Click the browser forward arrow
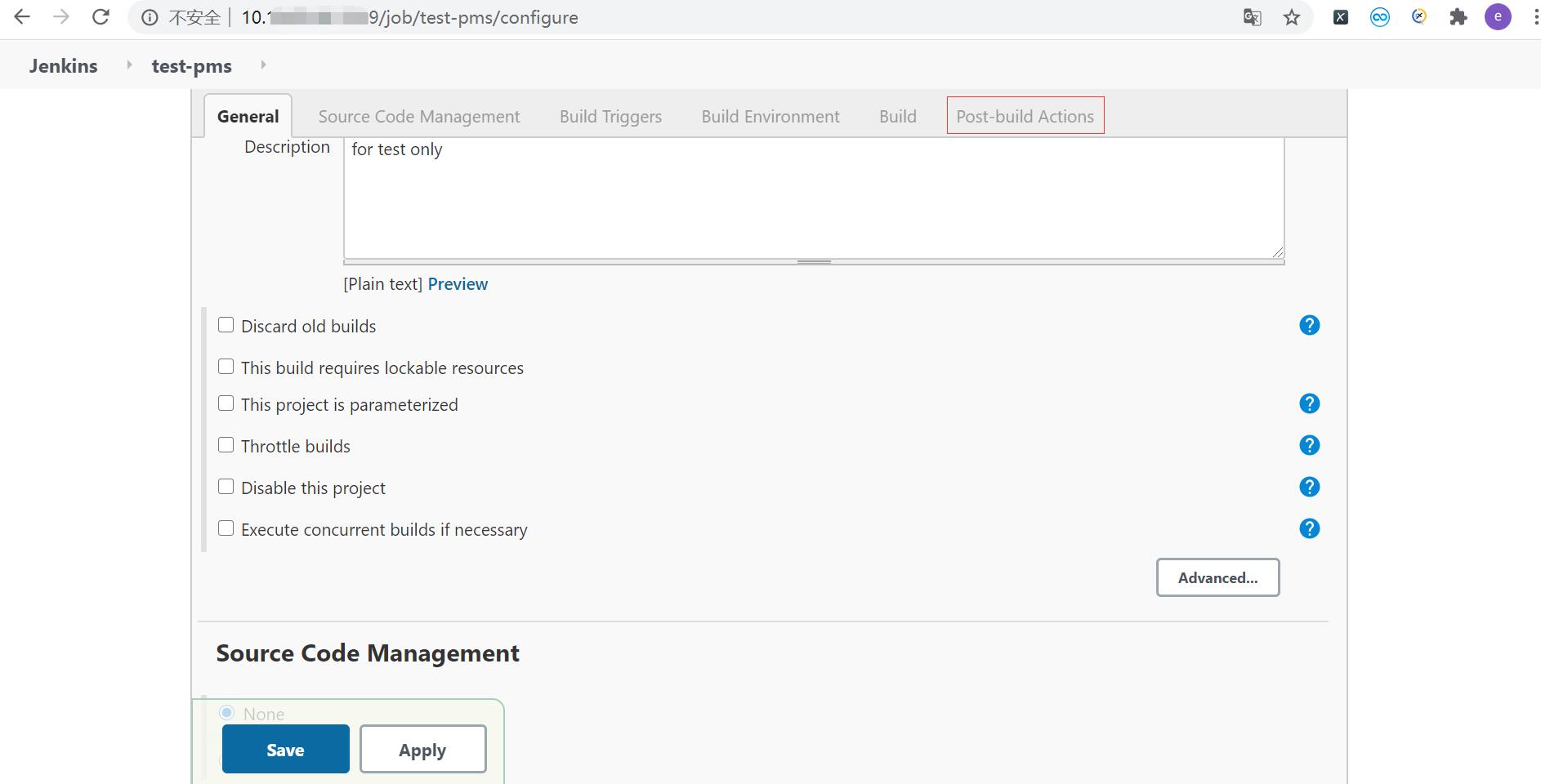 pyautogui.click(x=61, y=17)
